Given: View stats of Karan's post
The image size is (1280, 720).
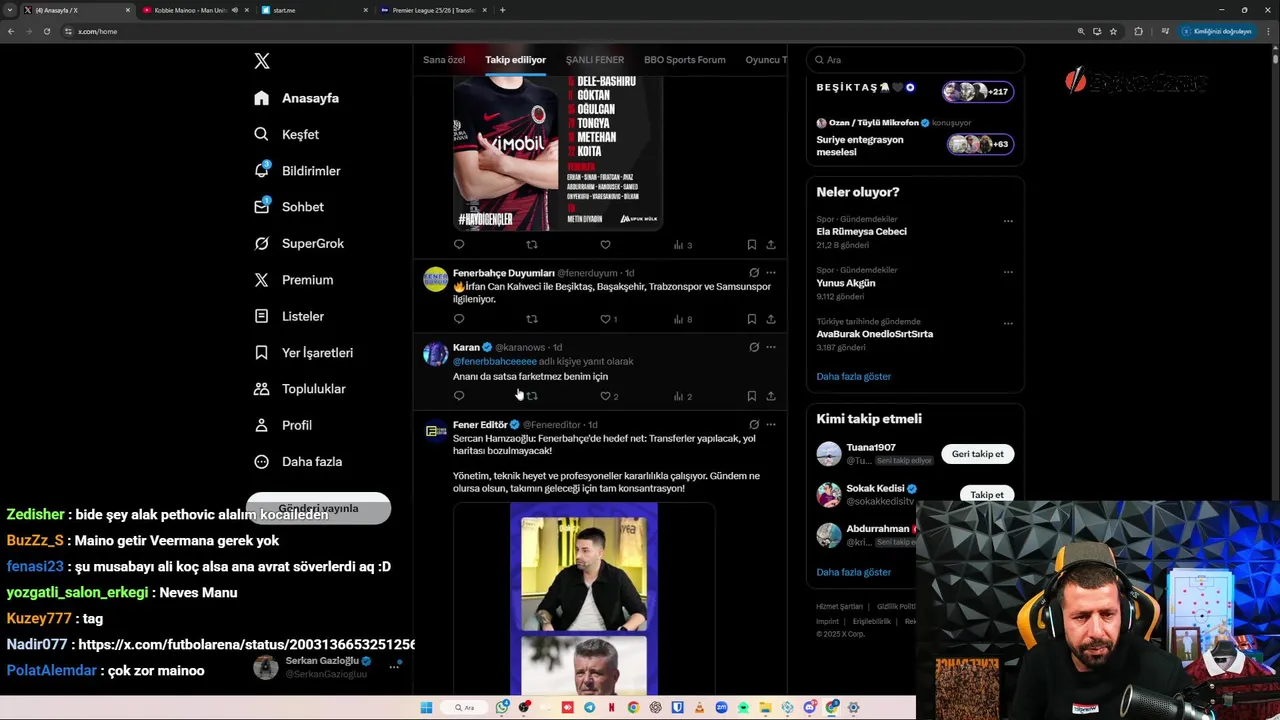Looking at the screenshot, I should pyautogui.click(x=682, y=396).
